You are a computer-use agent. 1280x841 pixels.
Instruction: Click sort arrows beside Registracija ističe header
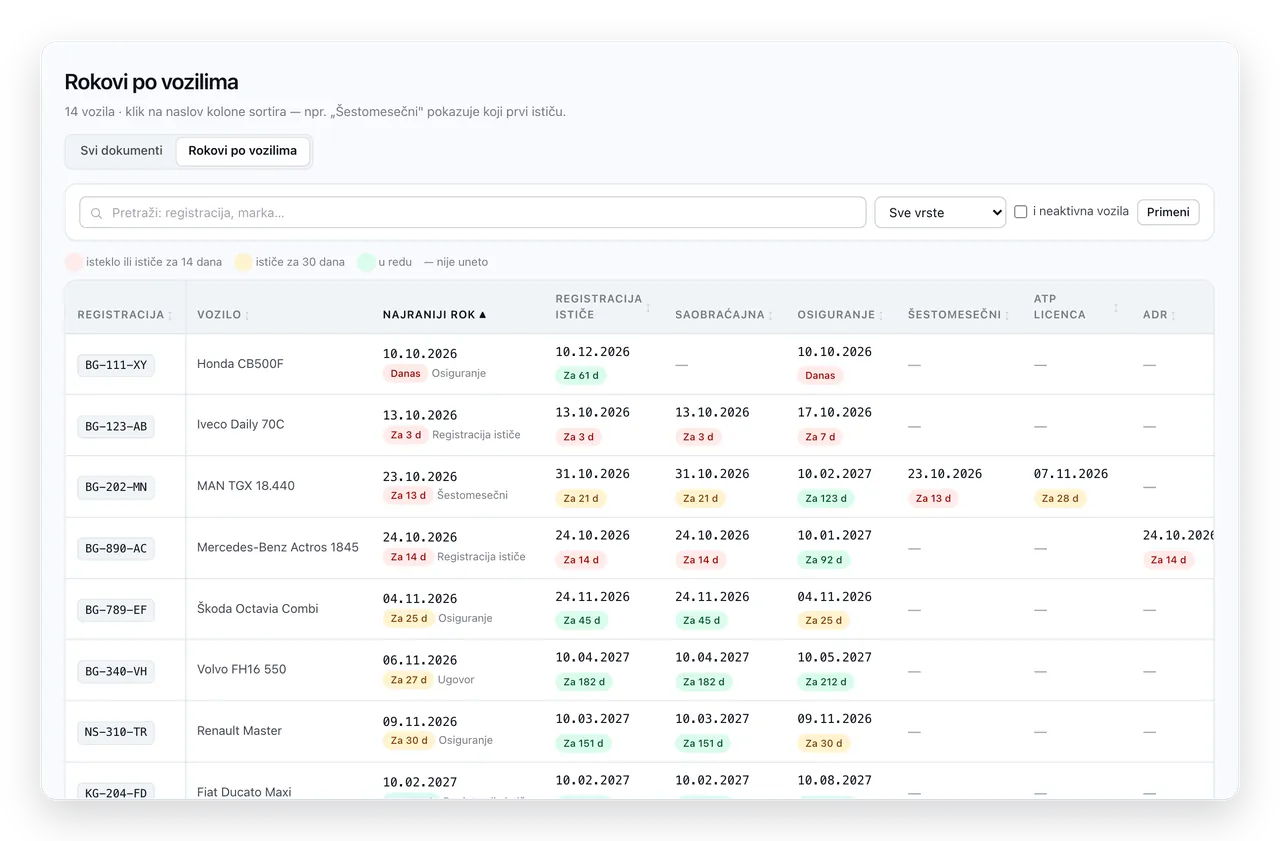pyautogui.click(x=649, y=307)
